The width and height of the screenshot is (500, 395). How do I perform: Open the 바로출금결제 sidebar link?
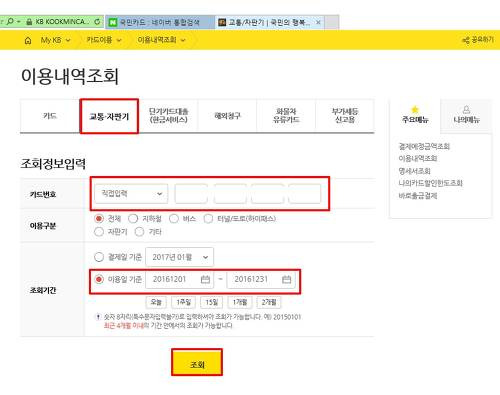(418, 196)
